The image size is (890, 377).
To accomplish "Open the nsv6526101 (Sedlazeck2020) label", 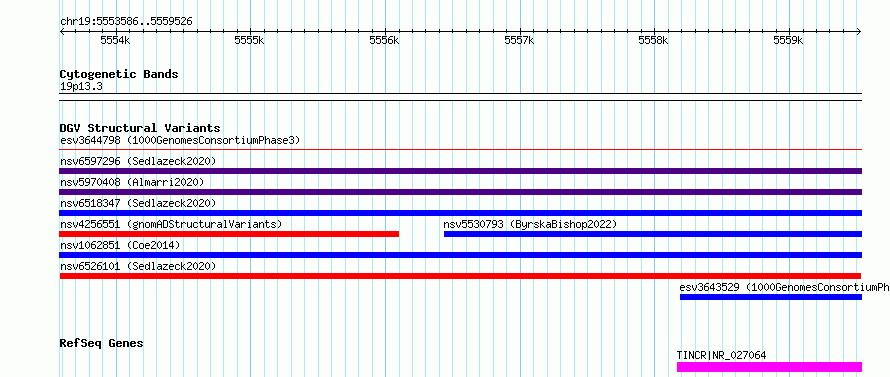I will click(138, 266).
